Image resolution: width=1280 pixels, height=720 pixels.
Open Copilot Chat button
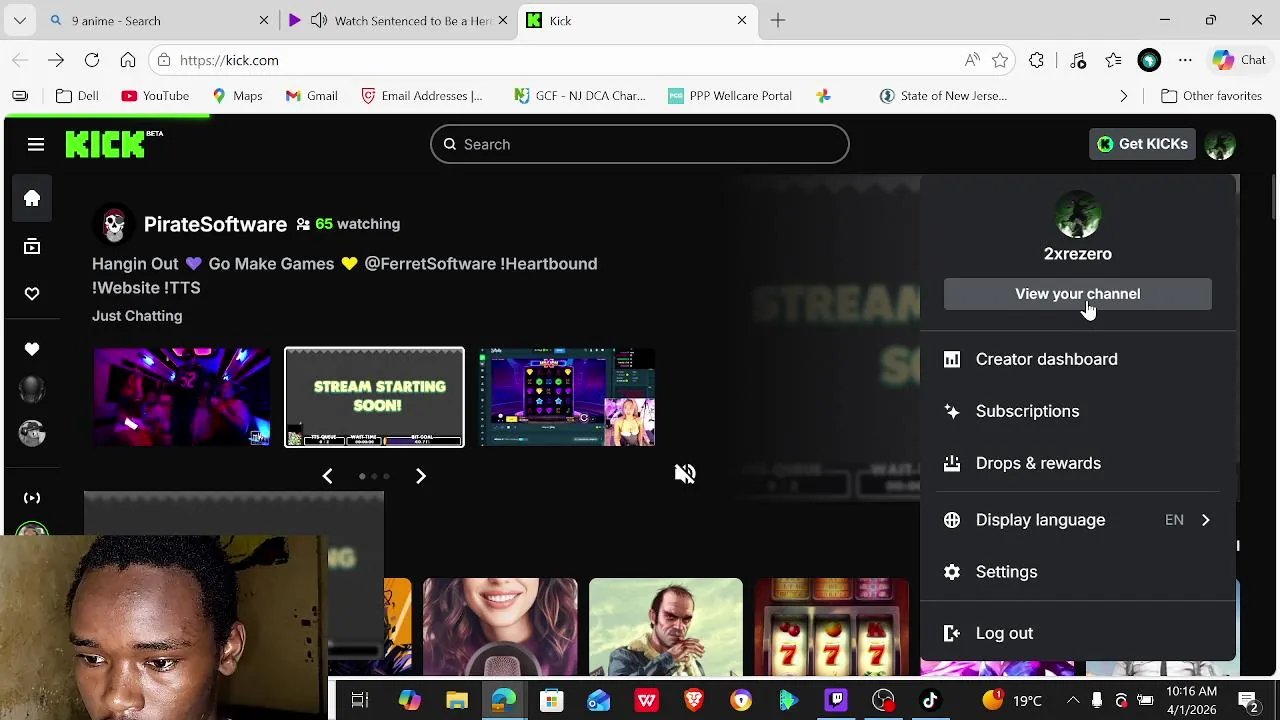tap(1240, 60)
